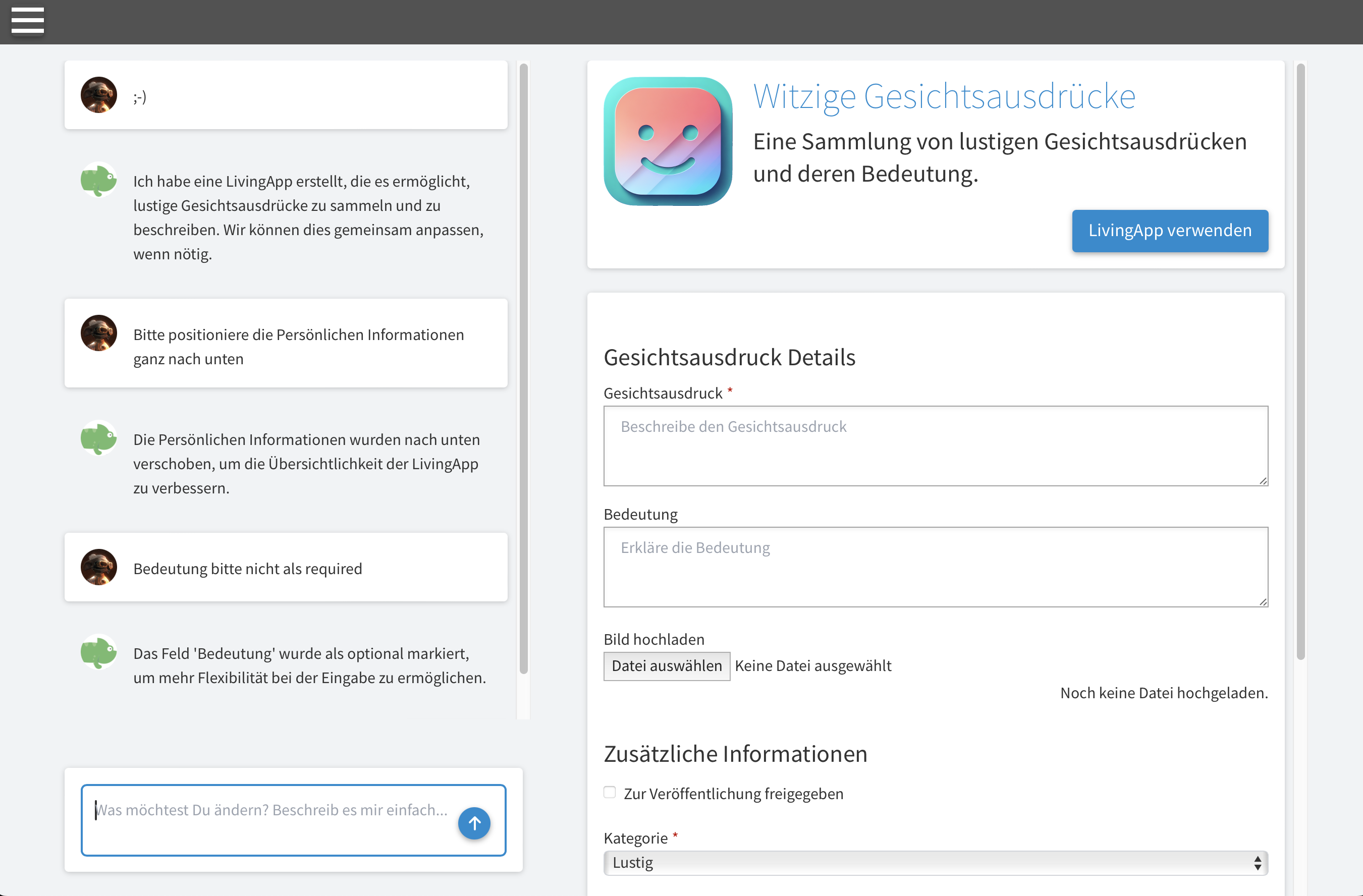Click the 'Bild hochladen' label
The width and height of the screenshot is (1363, 896).
tap(654, 639)
